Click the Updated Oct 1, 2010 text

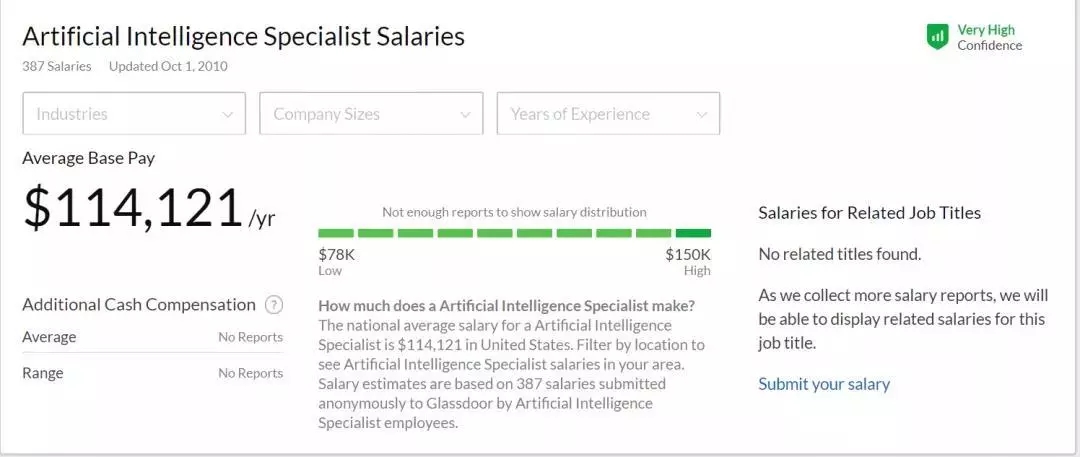[168, 66]
